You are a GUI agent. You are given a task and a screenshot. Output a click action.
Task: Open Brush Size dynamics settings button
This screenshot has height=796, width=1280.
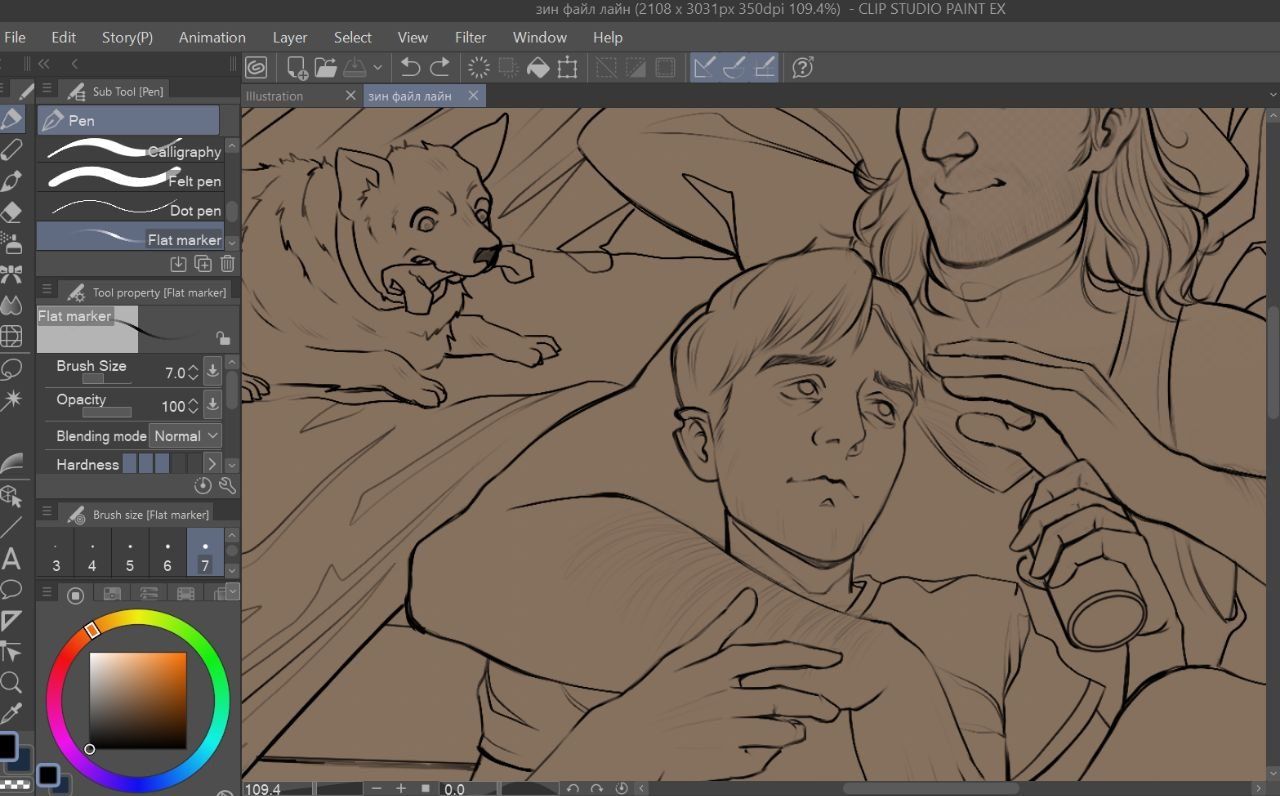coord(212,371)
